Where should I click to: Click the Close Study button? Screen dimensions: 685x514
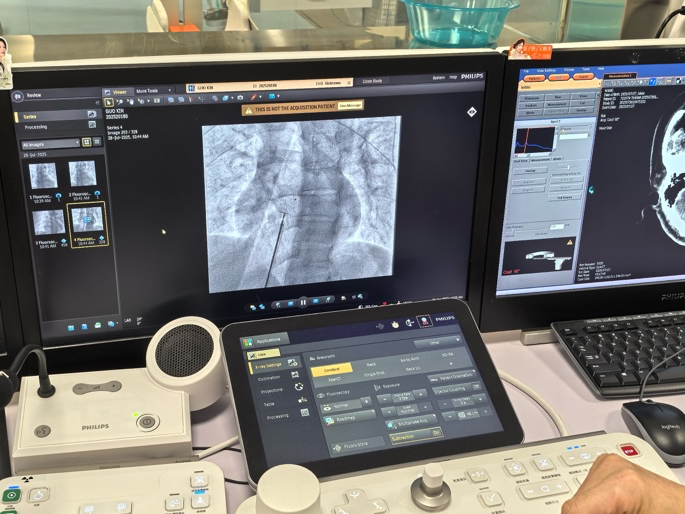[372, 81]
